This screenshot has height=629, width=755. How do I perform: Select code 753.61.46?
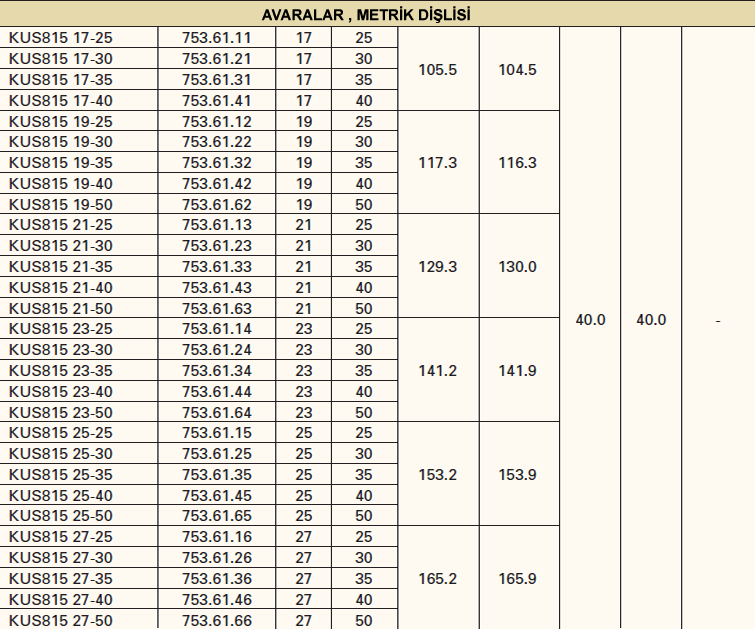217,600
